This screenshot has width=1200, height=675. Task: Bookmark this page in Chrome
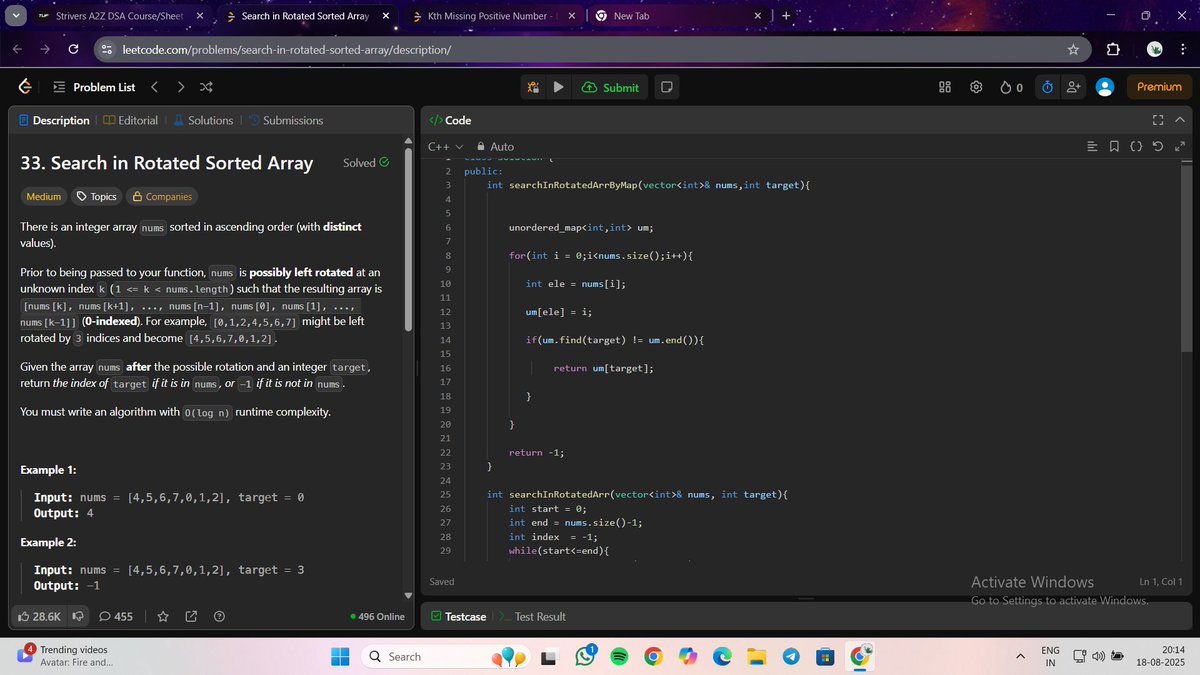(x=1073, y=49)
